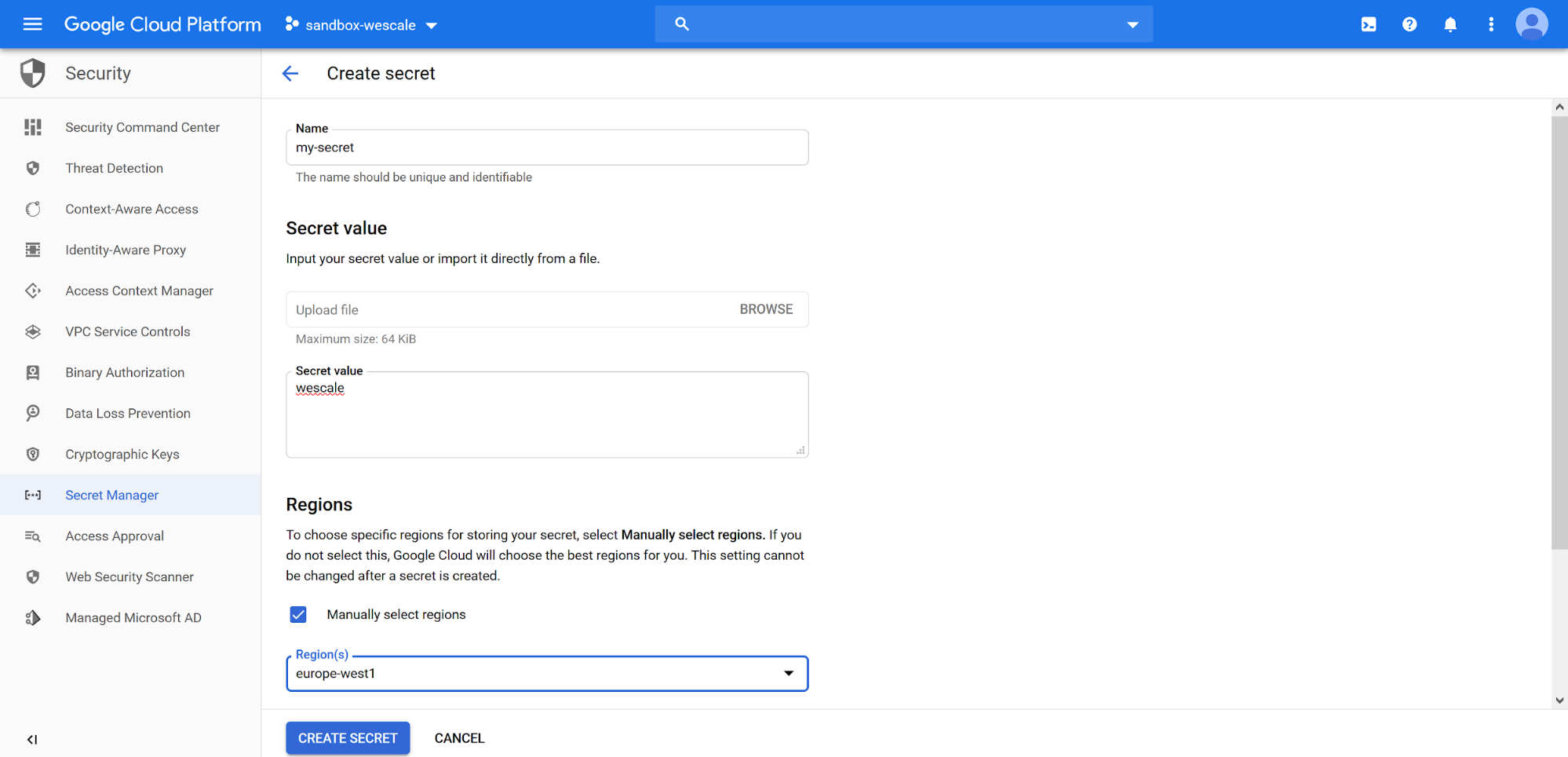Screen dimensions: 1568x757
Task: Open Web Security Scanner menu item
Action: pos(130,576)
